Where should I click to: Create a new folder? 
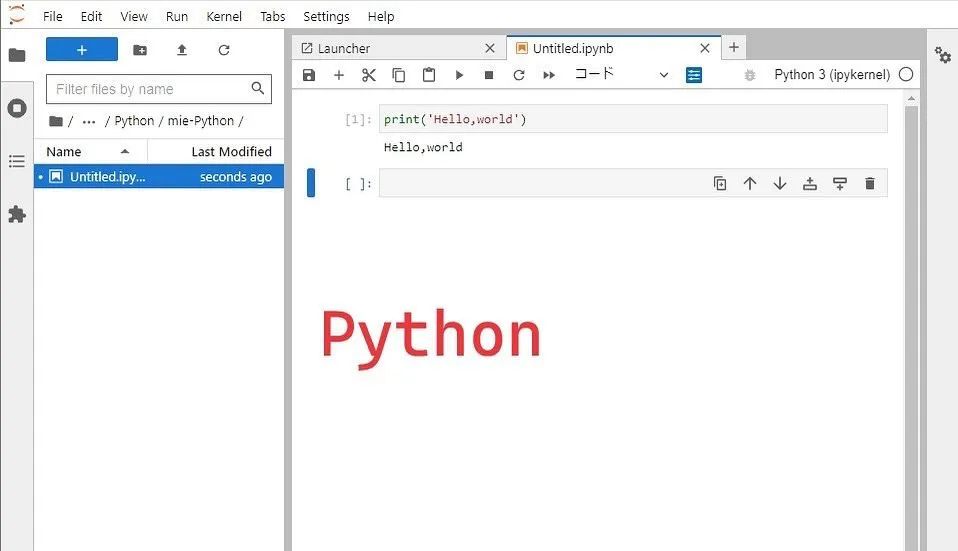tap(140, 50)
